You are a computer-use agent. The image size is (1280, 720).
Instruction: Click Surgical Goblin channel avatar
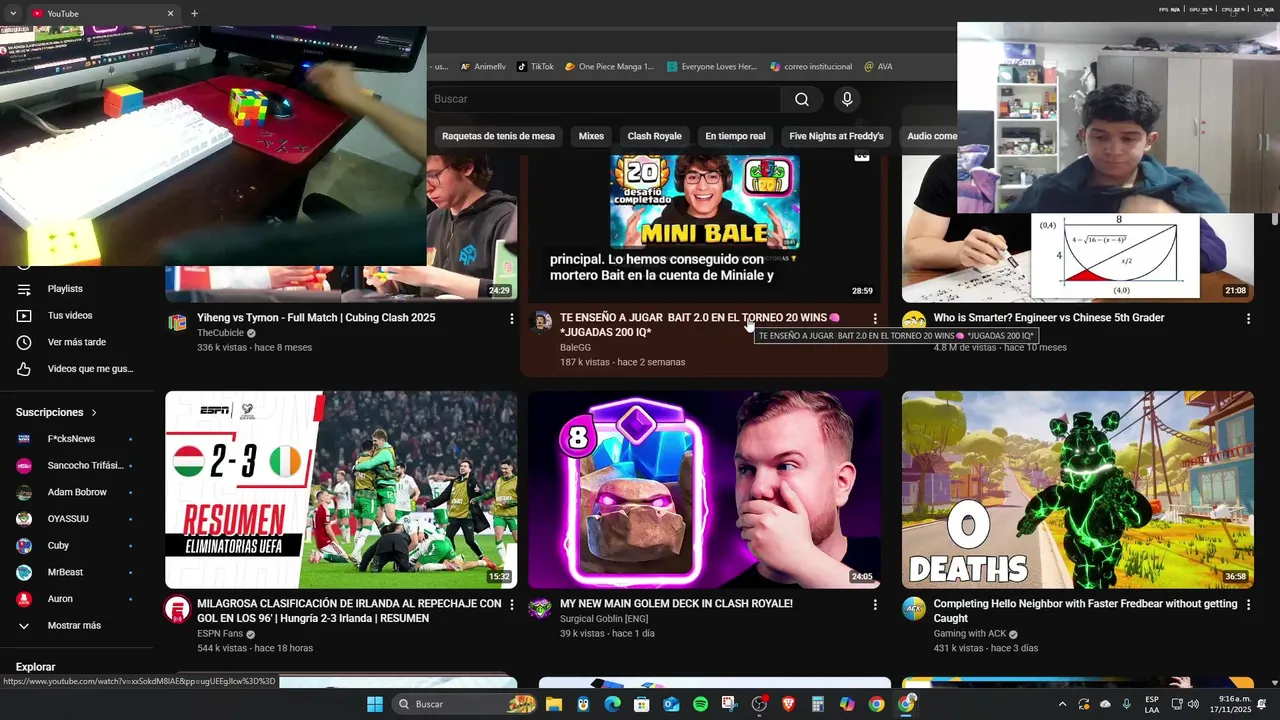coord(540,609)
